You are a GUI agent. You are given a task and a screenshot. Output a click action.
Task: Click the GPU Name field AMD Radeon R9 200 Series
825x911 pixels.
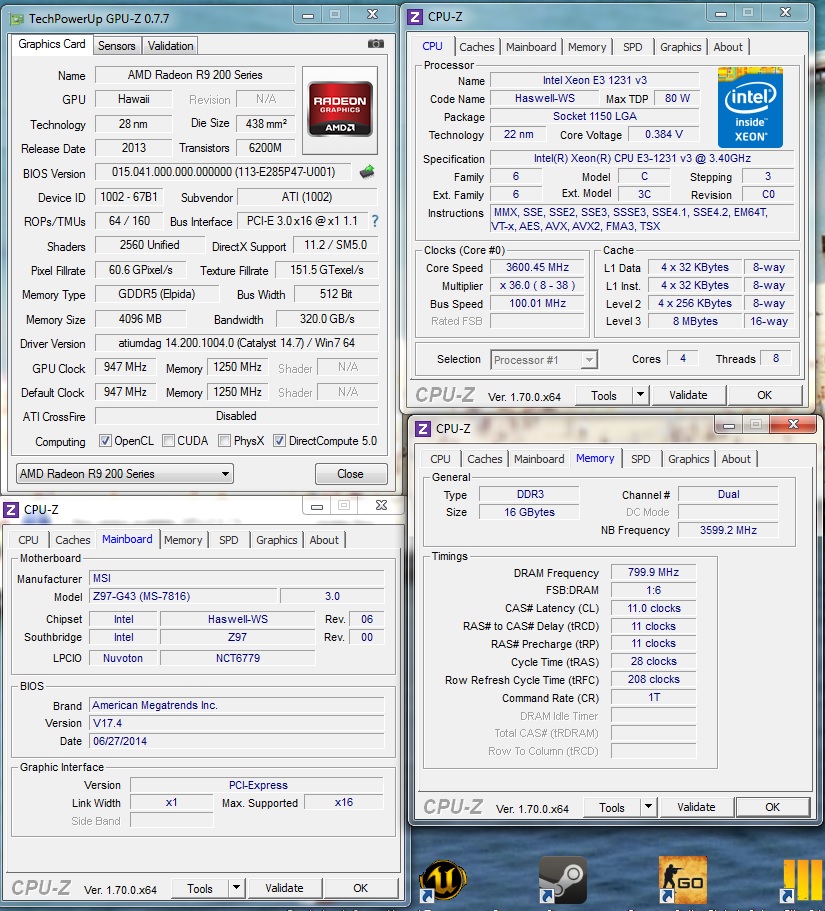click(x=195, y=75)
